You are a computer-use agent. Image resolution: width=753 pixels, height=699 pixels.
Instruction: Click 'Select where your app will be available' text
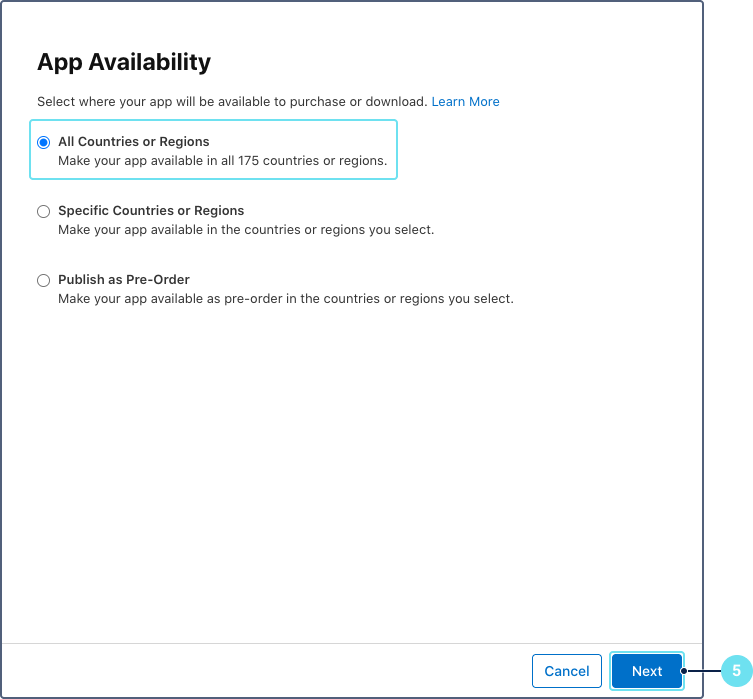(232, 102)
